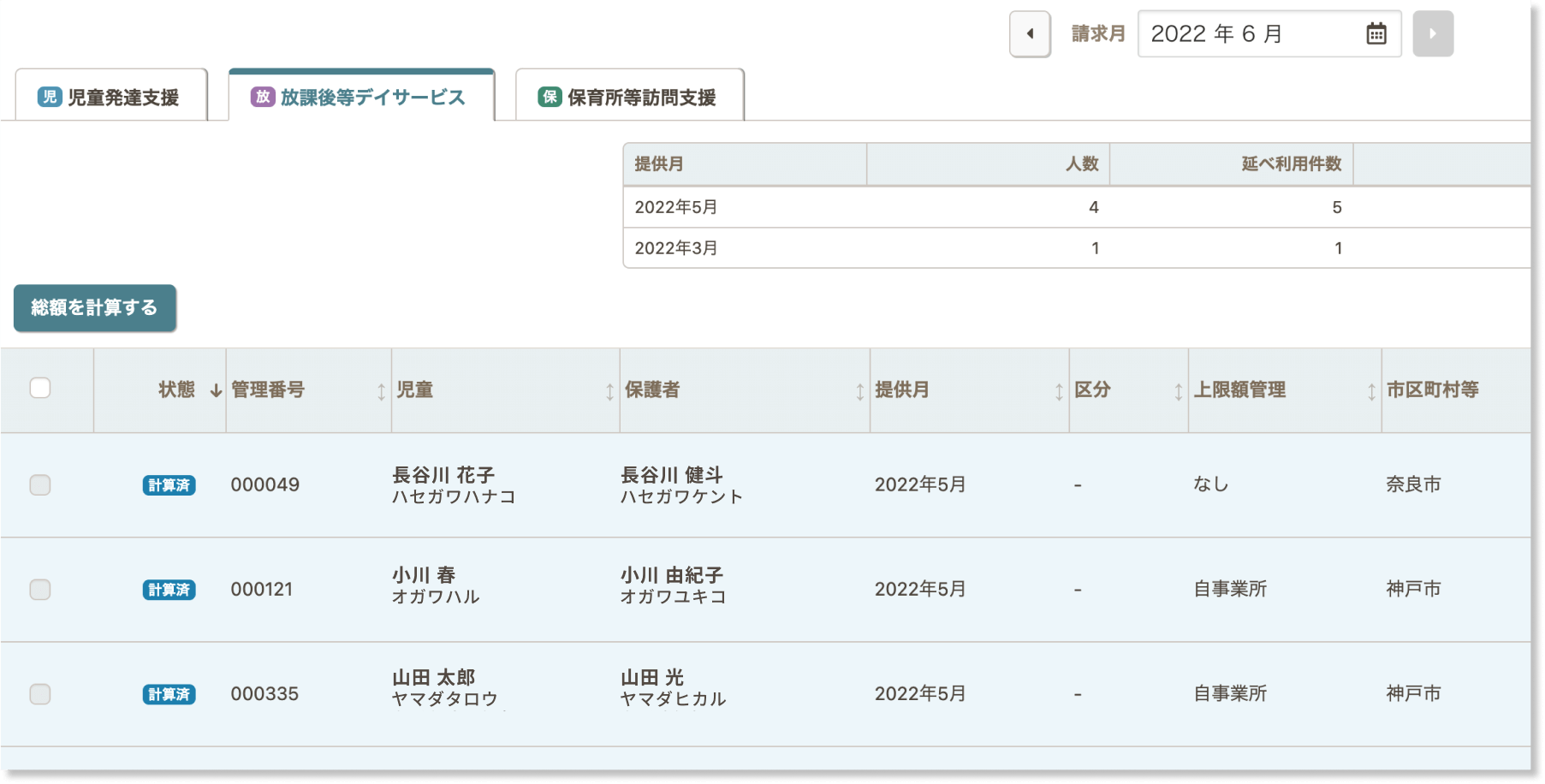Tick the checkbox for 山田 太郎

click(40, 694)
